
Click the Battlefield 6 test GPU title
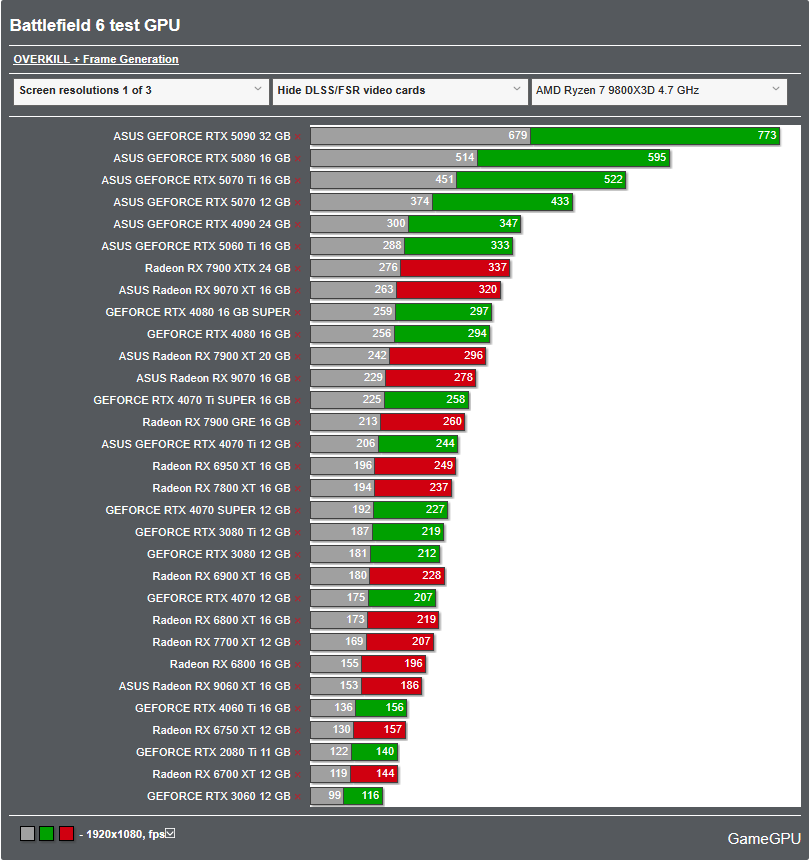point(95,25)
